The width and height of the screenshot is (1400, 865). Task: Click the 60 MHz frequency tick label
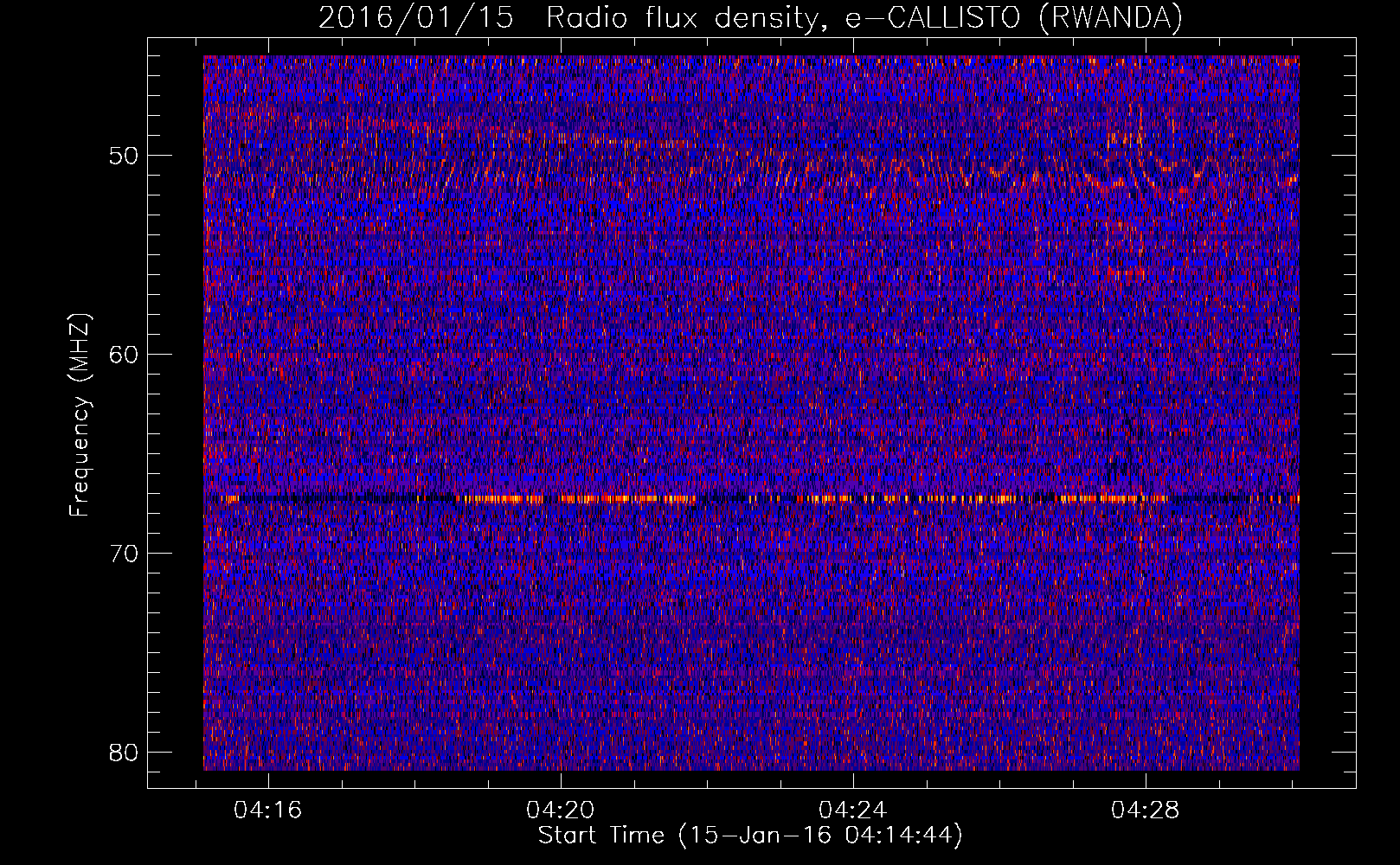click(124, 355)
